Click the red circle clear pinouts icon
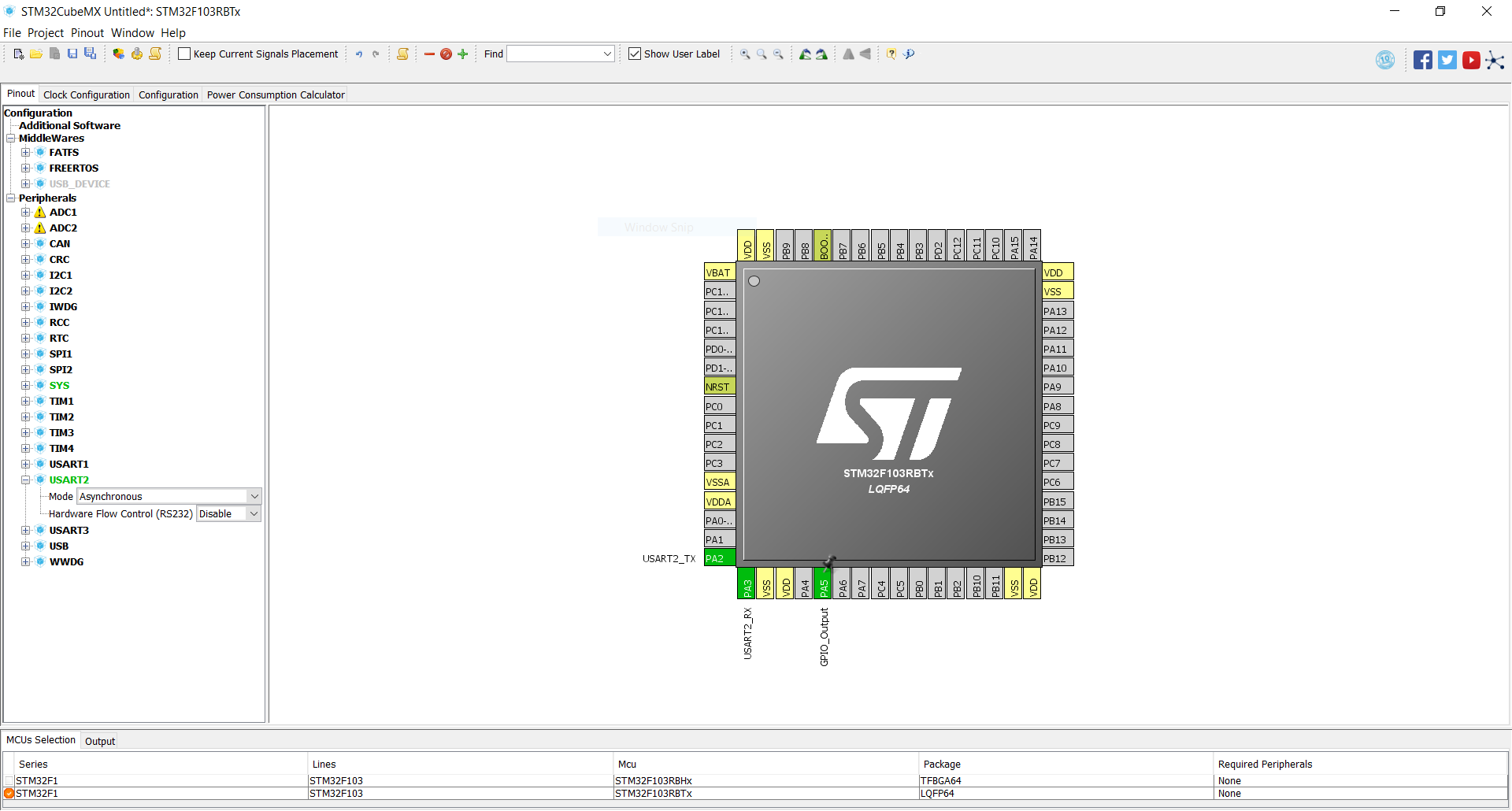This screenshot has width=1512, height=811. click(x=446, y=54)
